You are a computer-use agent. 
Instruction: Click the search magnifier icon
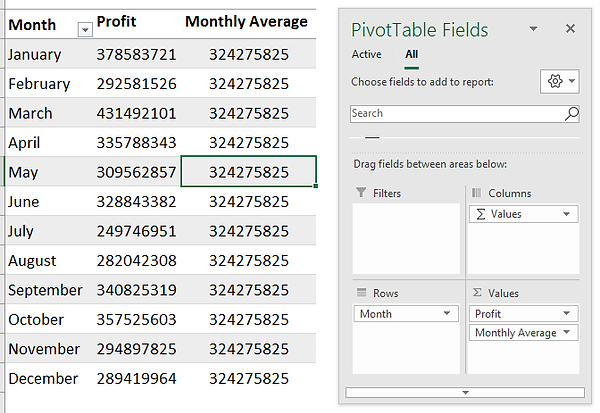572,114
